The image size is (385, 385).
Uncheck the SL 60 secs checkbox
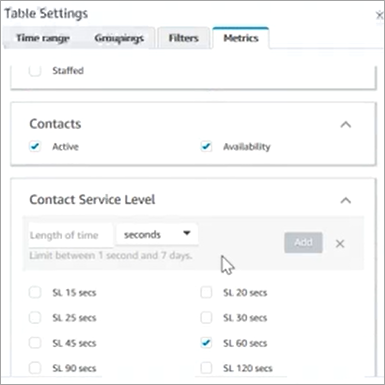click(x=206, y=343)
